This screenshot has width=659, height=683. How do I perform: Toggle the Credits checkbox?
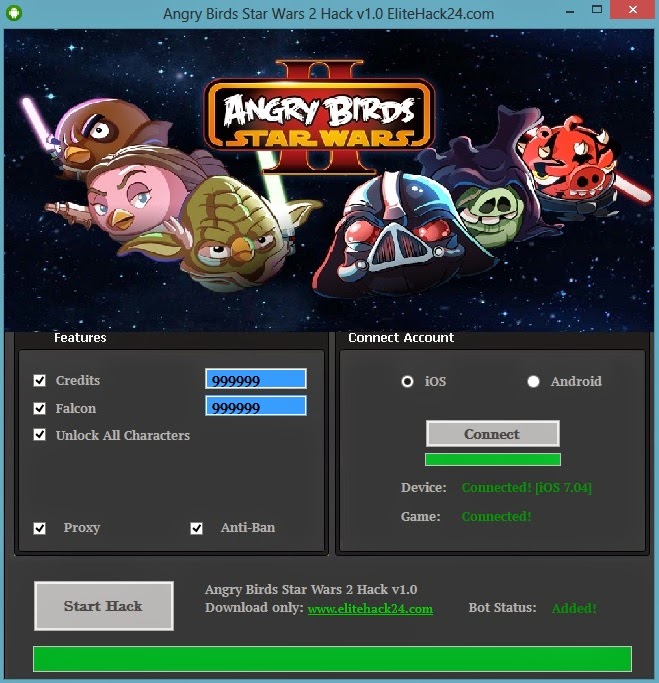(40, 380)
